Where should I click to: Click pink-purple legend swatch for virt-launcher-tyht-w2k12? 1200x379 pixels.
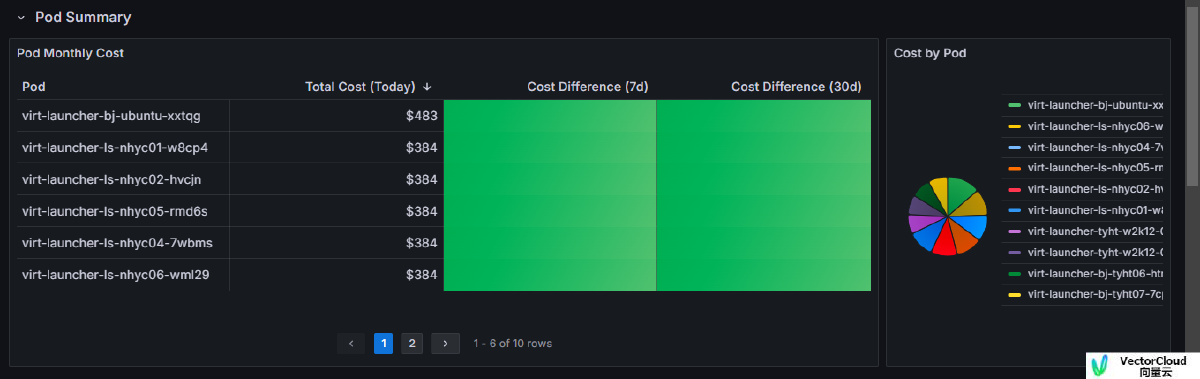click(x=1014, y=231)
